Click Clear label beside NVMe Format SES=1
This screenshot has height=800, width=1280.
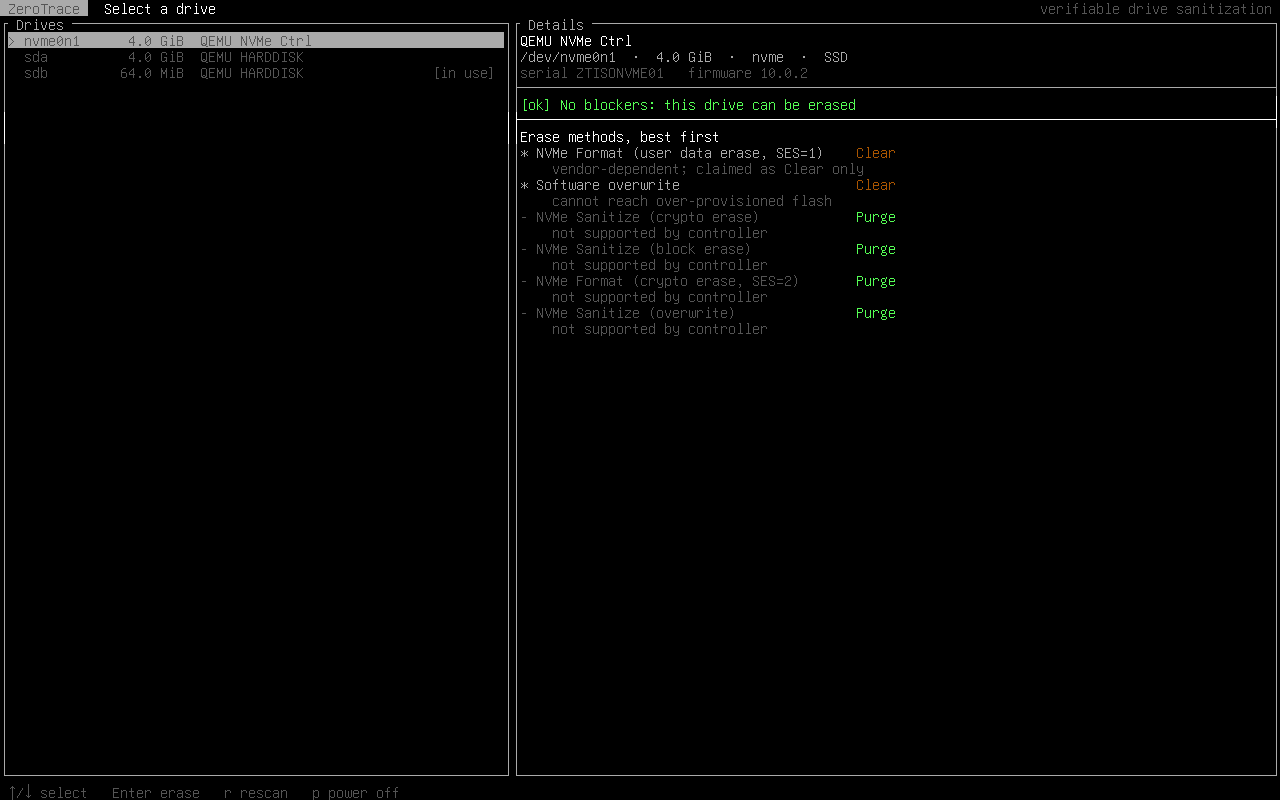click(876, 153)
